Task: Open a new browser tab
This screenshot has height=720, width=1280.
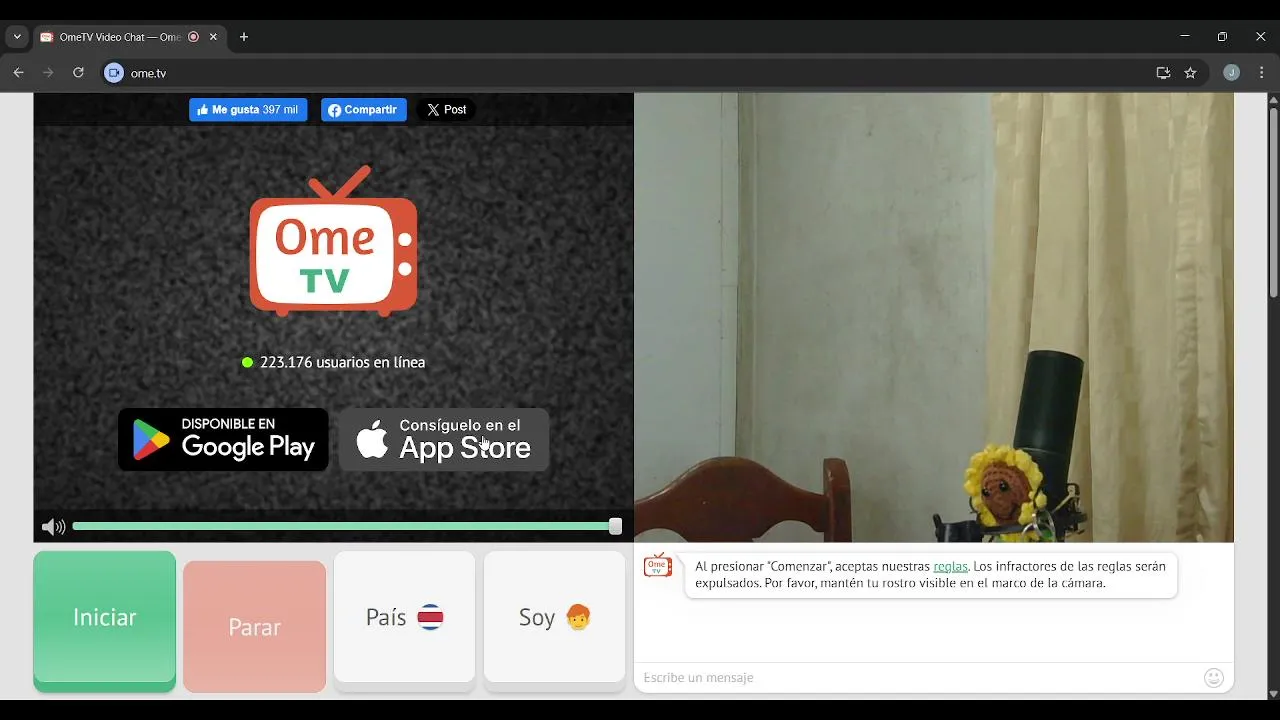Action: 244,37
